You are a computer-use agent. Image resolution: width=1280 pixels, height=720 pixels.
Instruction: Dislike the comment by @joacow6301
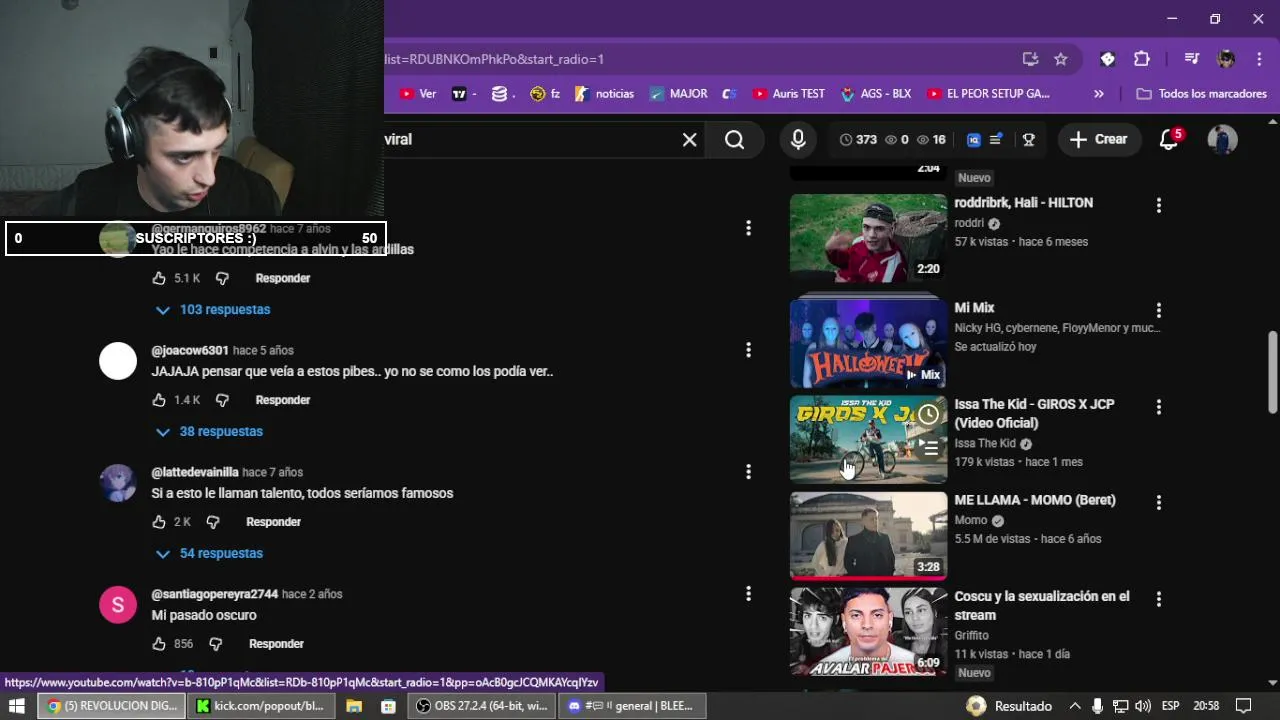pos(222,400)
